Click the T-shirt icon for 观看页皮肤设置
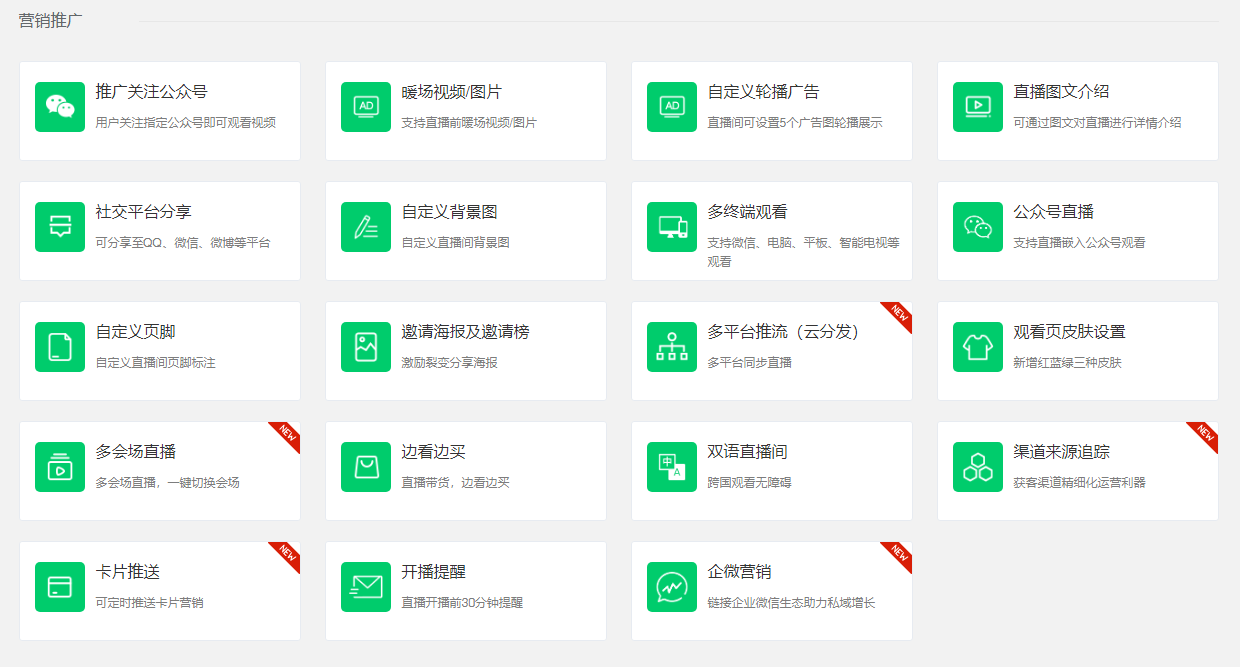The image size is (1240, 667). [978, 347]
